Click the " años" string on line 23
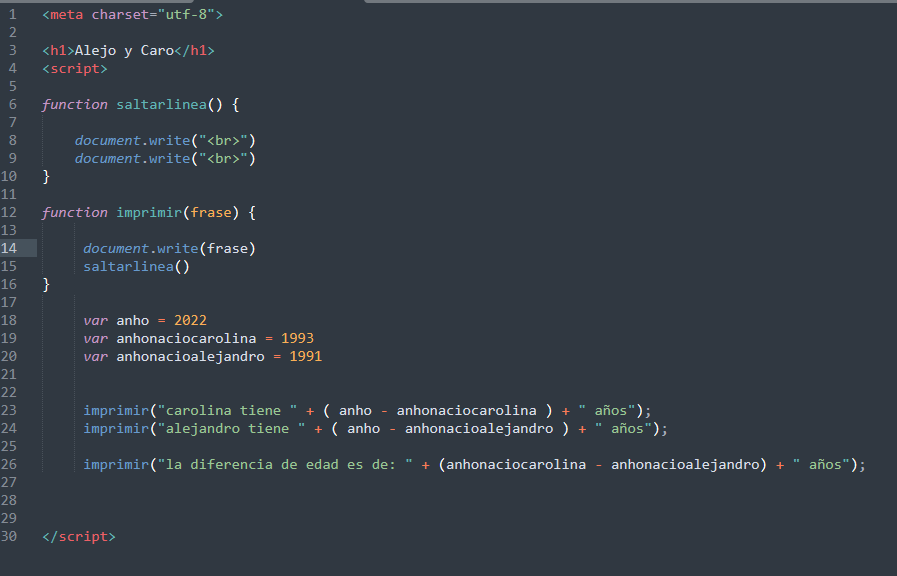This screenshot has width=897, height=576. click(x=607, y=410)
